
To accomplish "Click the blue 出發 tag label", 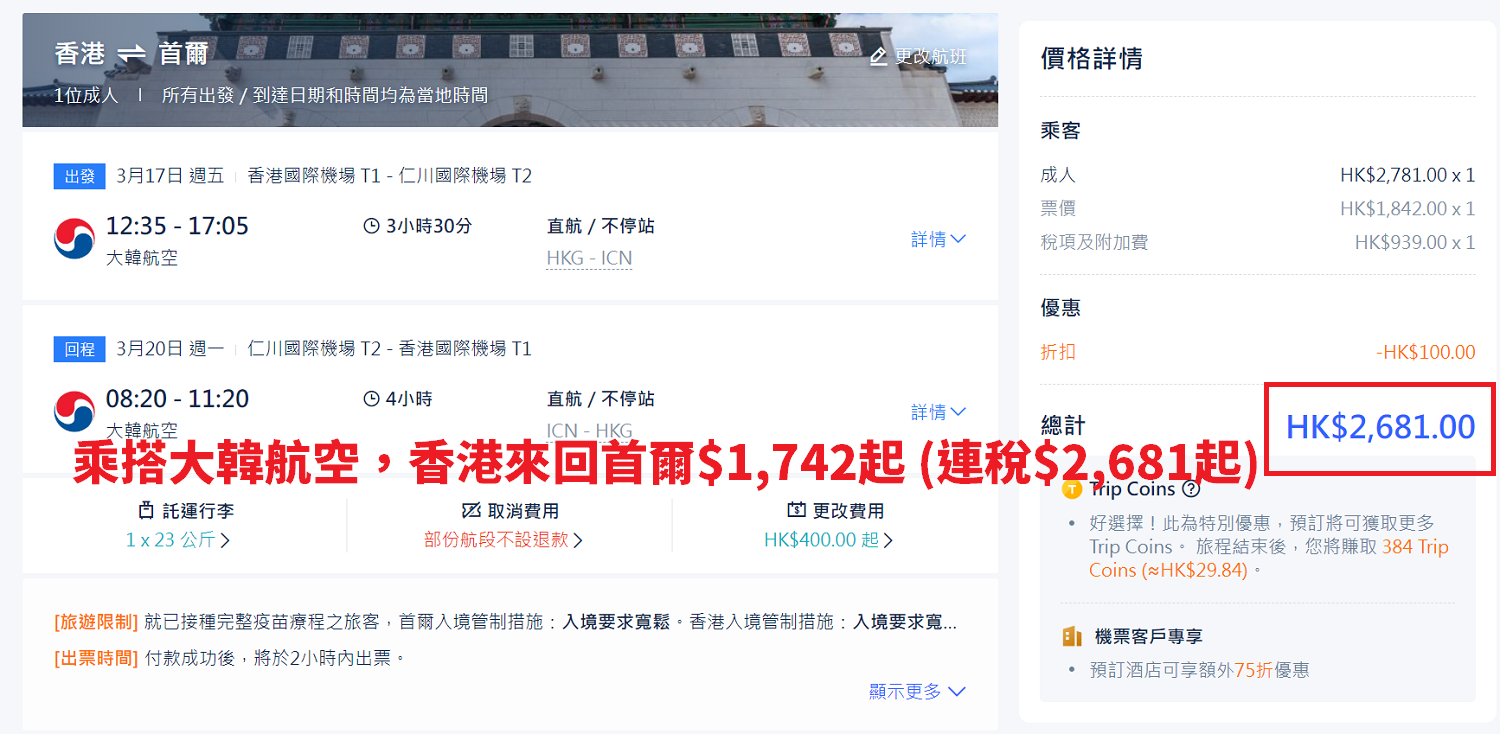I will (79, 177).
